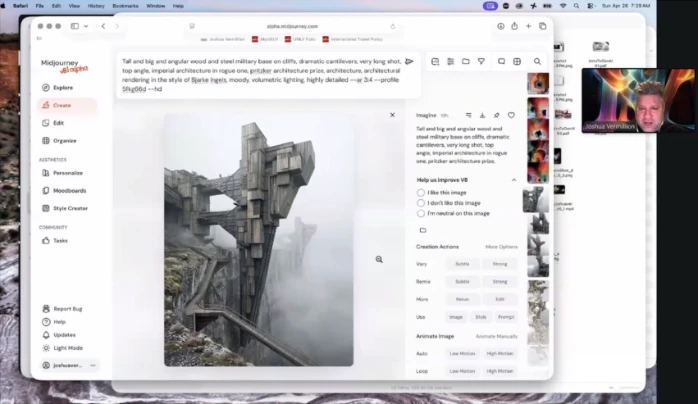
Task: Select 'I like this image' radio button
Action: [x=421, y=193]
